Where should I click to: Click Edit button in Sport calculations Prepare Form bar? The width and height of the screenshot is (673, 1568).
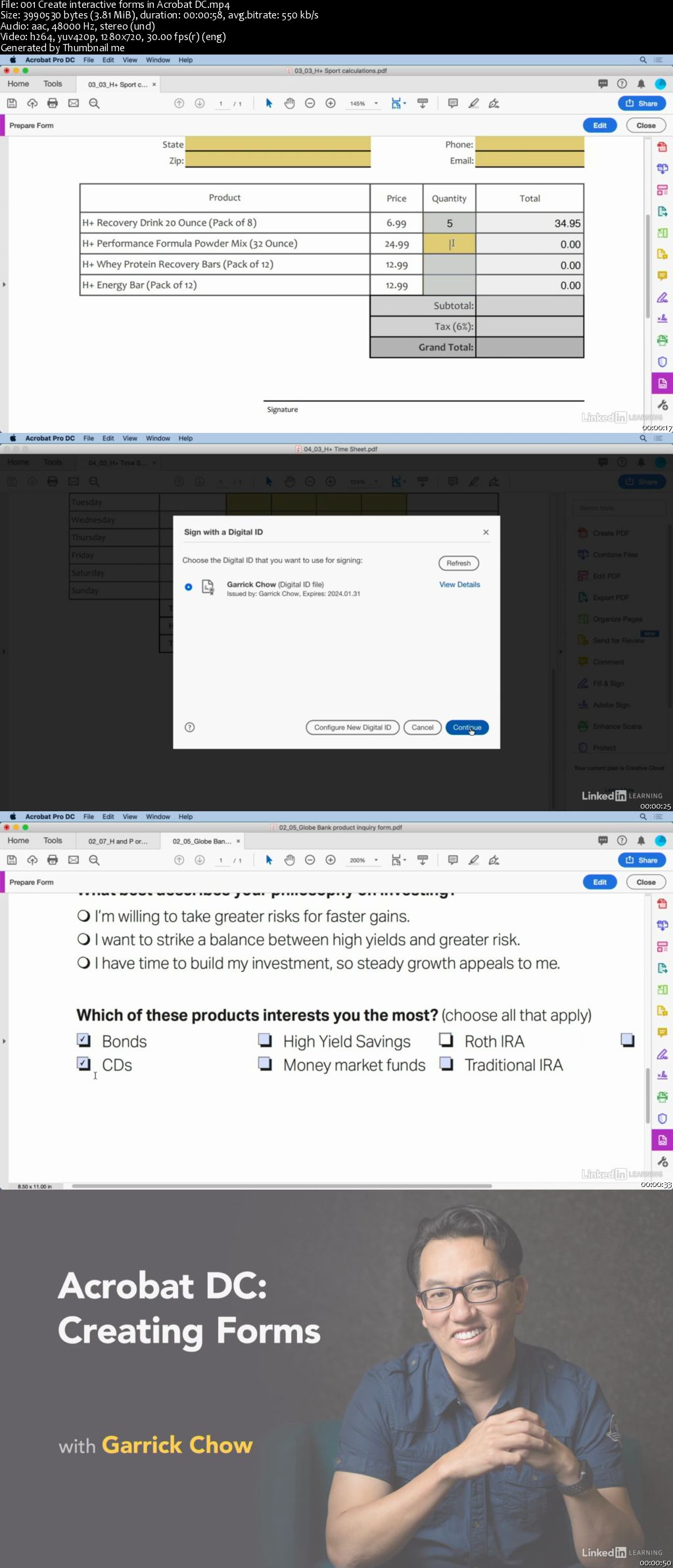(x=600, y=125)
